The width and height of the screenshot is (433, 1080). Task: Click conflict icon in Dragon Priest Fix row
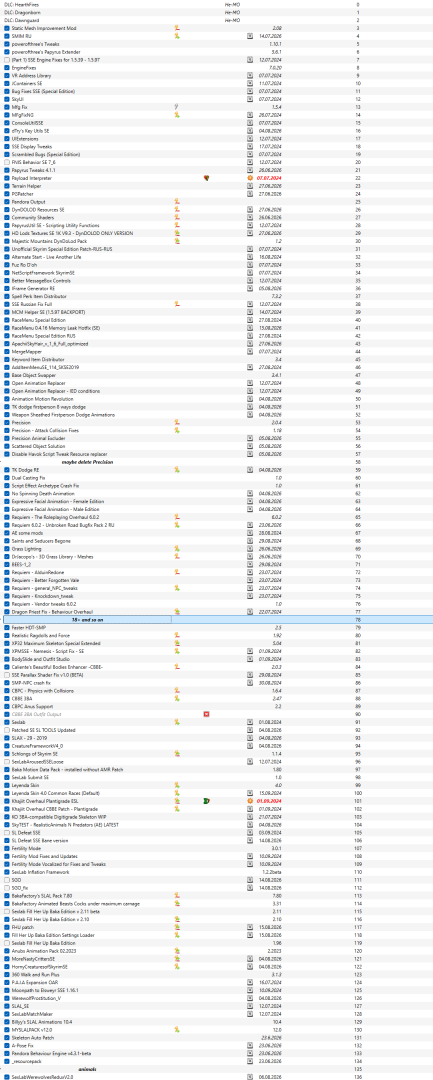coord(176,612)
